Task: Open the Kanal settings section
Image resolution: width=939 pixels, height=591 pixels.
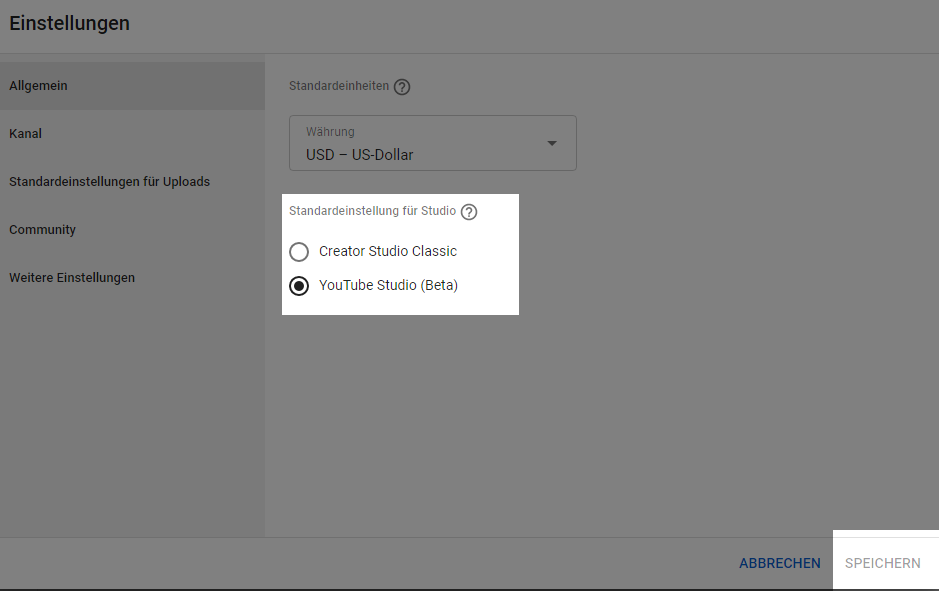Action: tap(26, 134)
